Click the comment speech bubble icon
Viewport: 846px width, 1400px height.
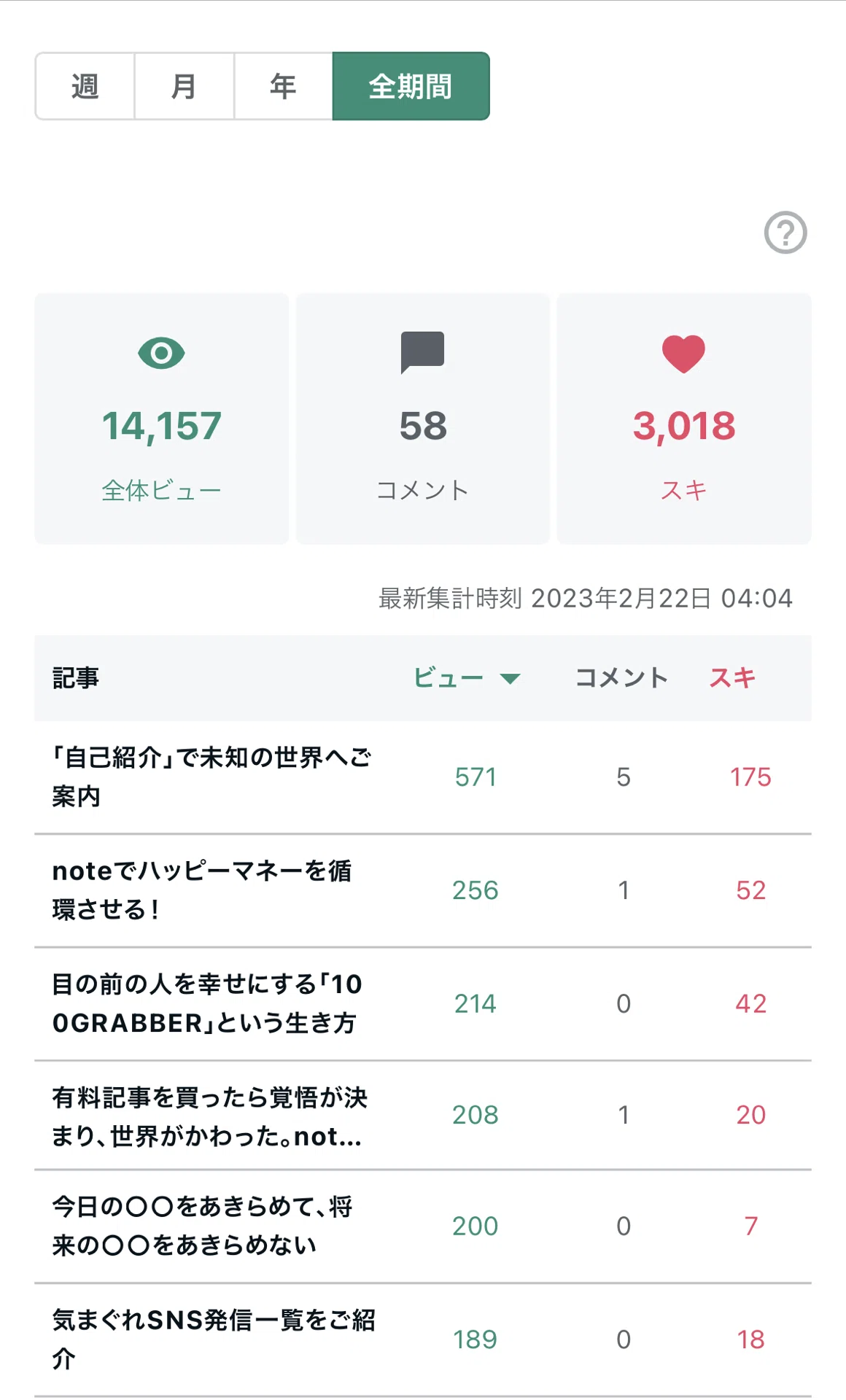click(x=422, y=352)
